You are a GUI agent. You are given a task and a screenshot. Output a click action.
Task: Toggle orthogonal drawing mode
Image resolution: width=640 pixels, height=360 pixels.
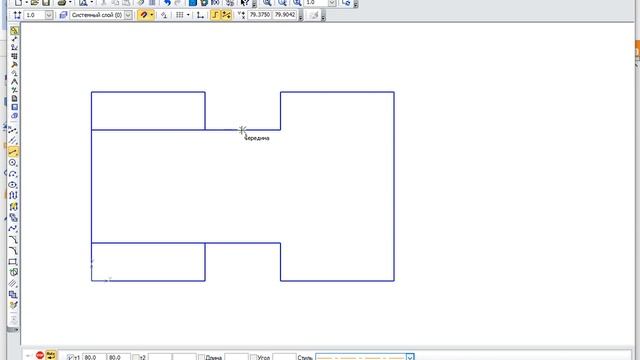[x=215, y=15]
